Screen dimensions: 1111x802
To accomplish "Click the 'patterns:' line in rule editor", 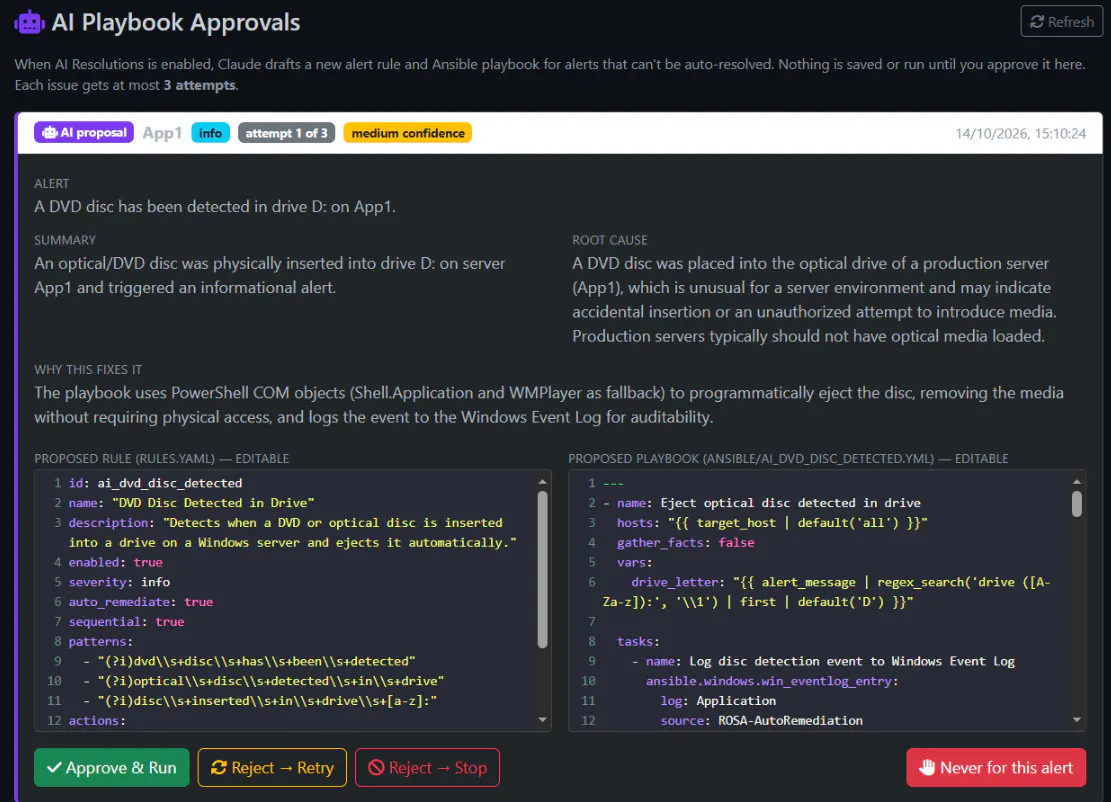I will (101, 642).
